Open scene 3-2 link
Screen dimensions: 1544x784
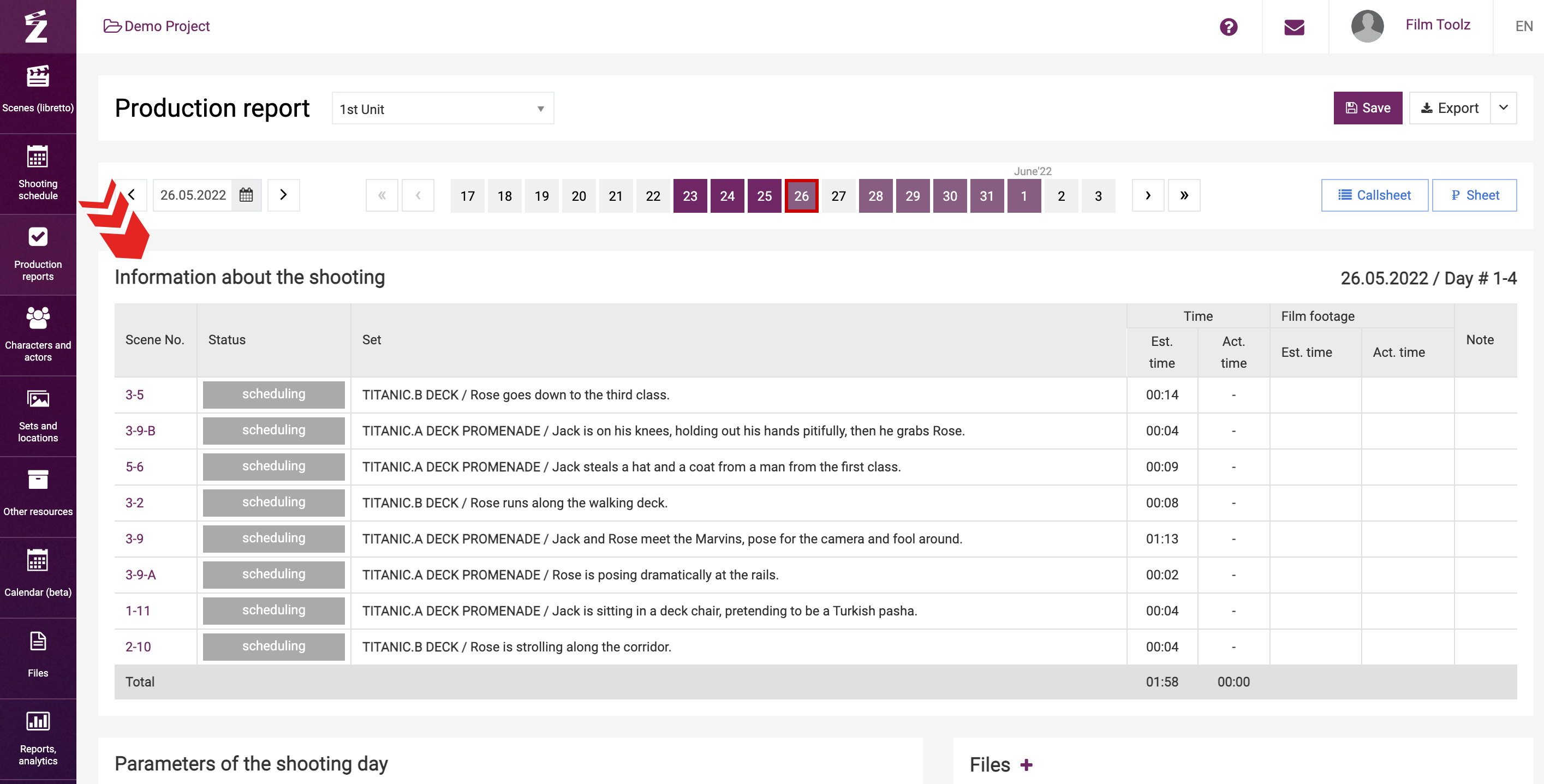[134, 502]
